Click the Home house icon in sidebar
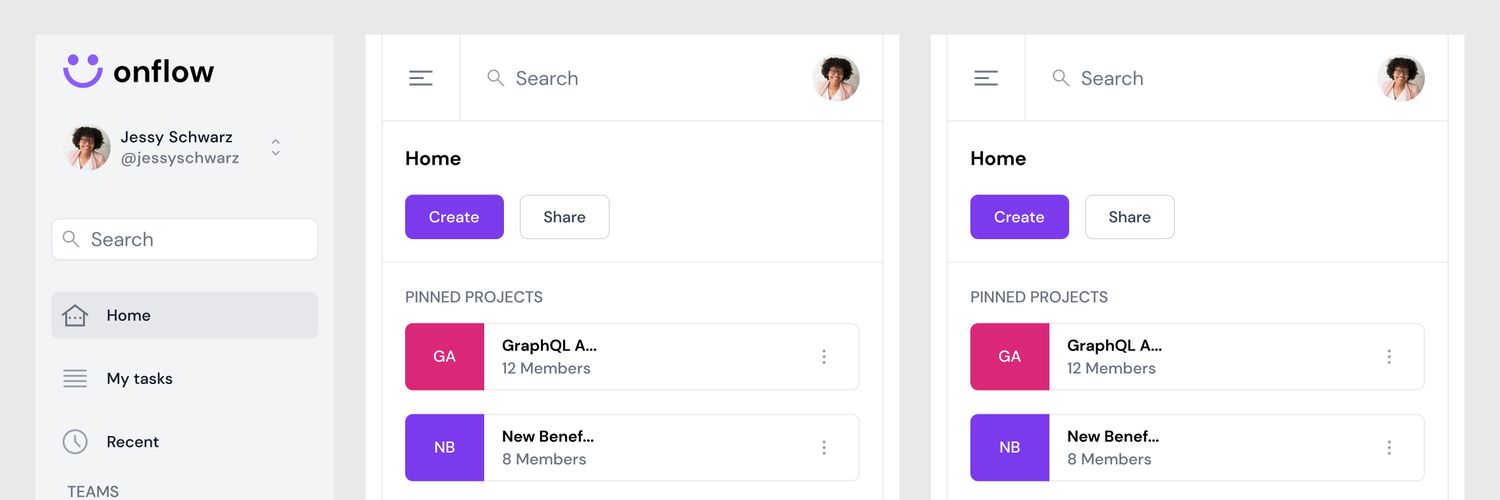This screenshot has height=500, width=1500. 75,315
